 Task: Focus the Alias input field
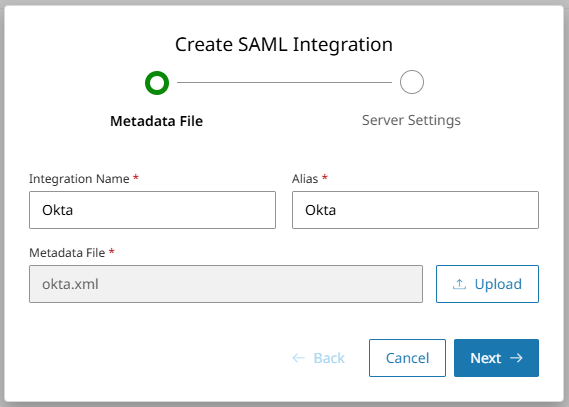pyautogui.click(x=415, y=210)
